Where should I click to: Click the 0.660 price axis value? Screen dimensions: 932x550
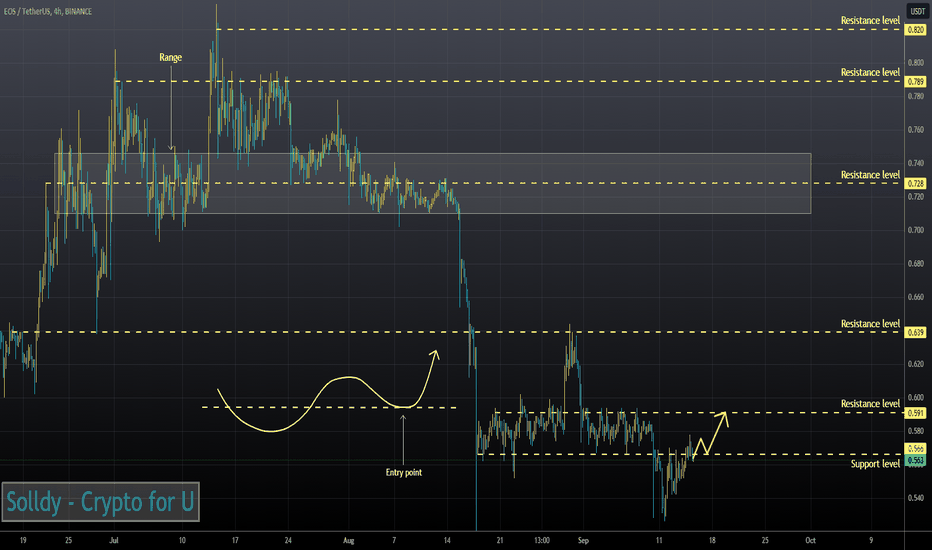[916, 297]
